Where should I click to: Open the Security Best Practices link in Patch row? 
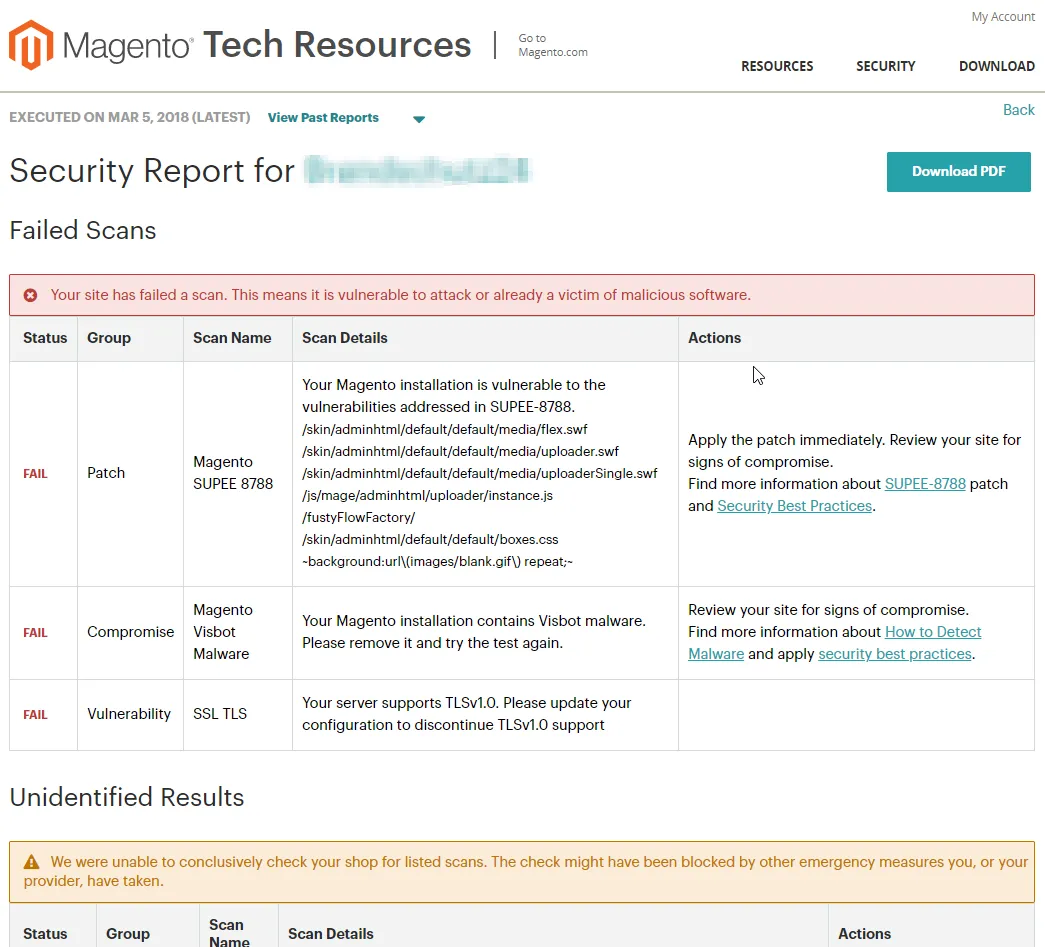(x=794, y=506)
